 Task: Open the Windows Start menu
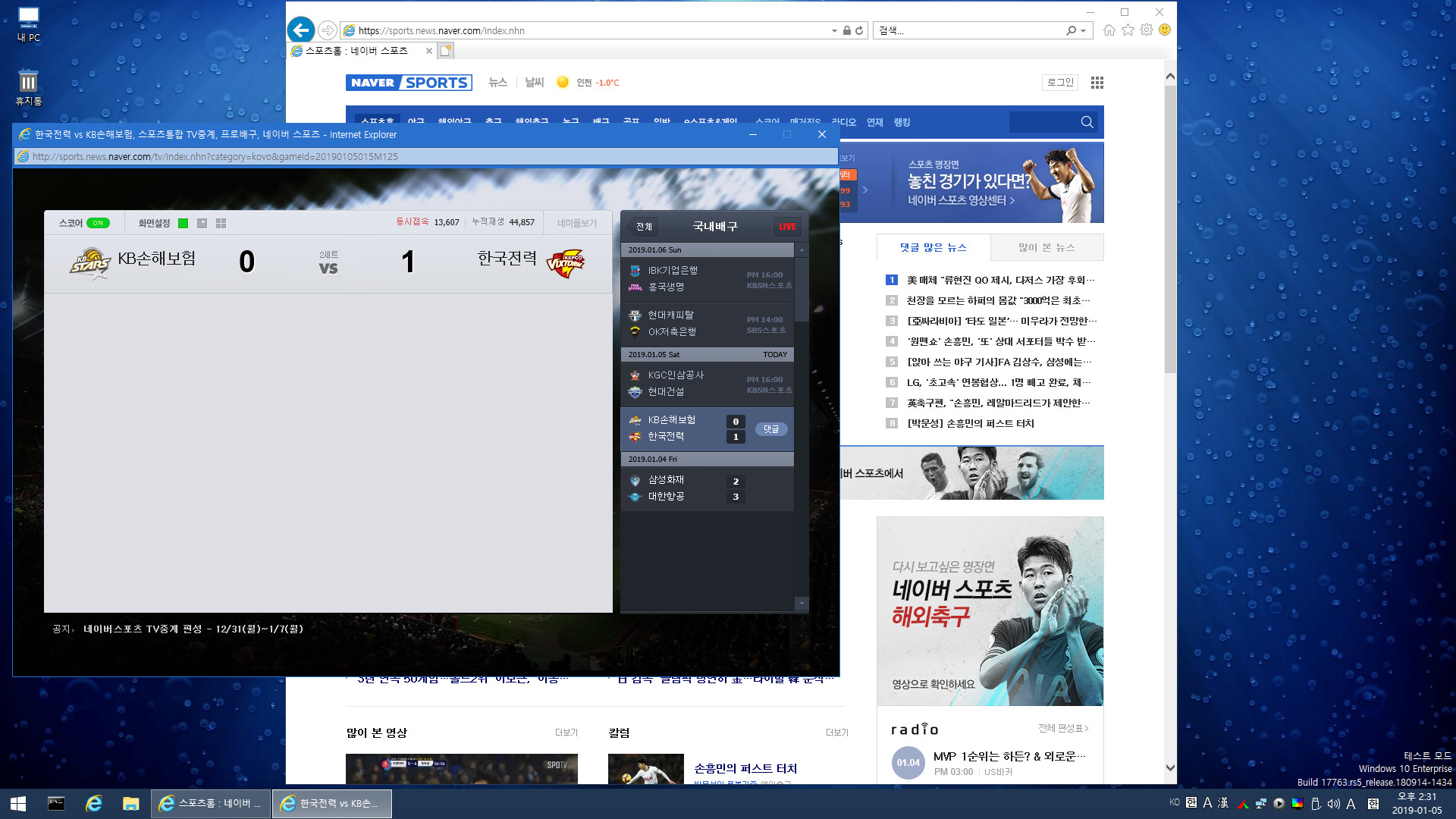click(18, 804)
